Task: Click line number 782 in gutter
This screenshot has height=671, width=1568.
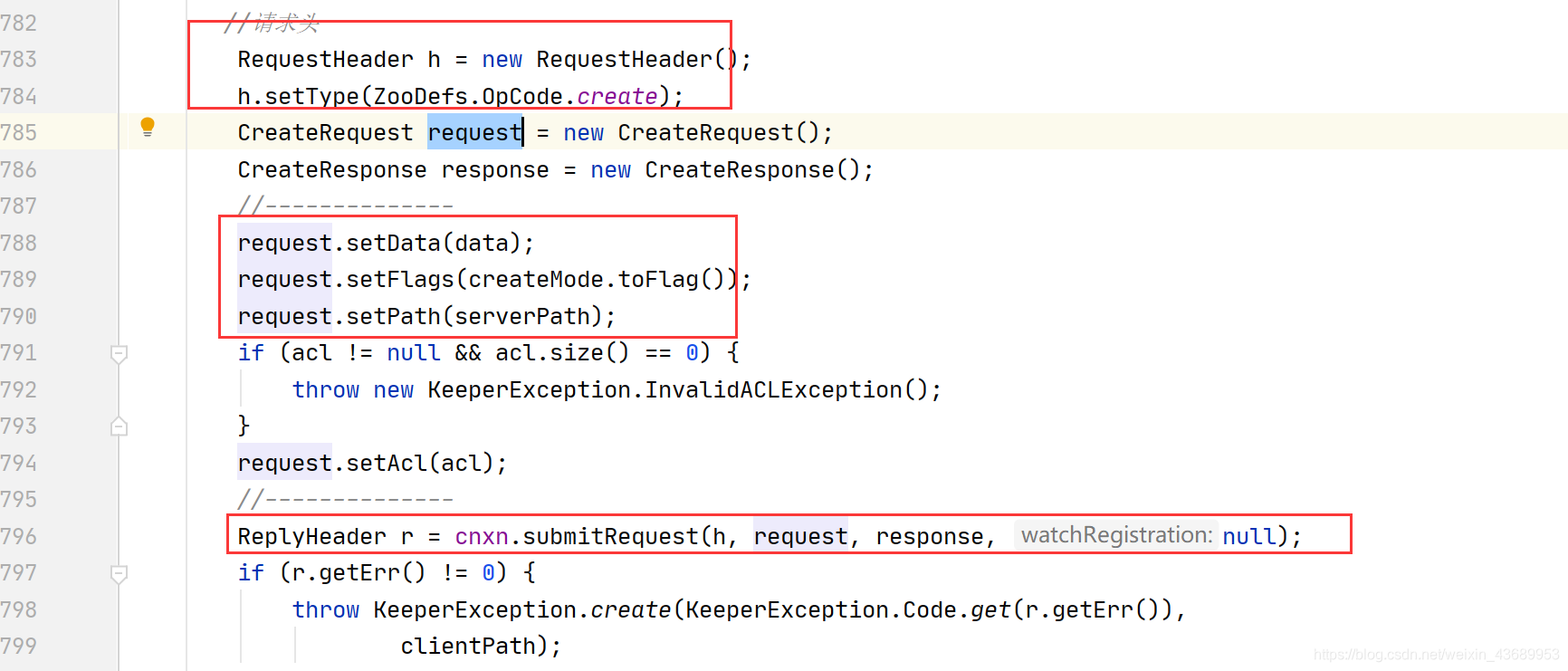Action: (x=19, y=23)
